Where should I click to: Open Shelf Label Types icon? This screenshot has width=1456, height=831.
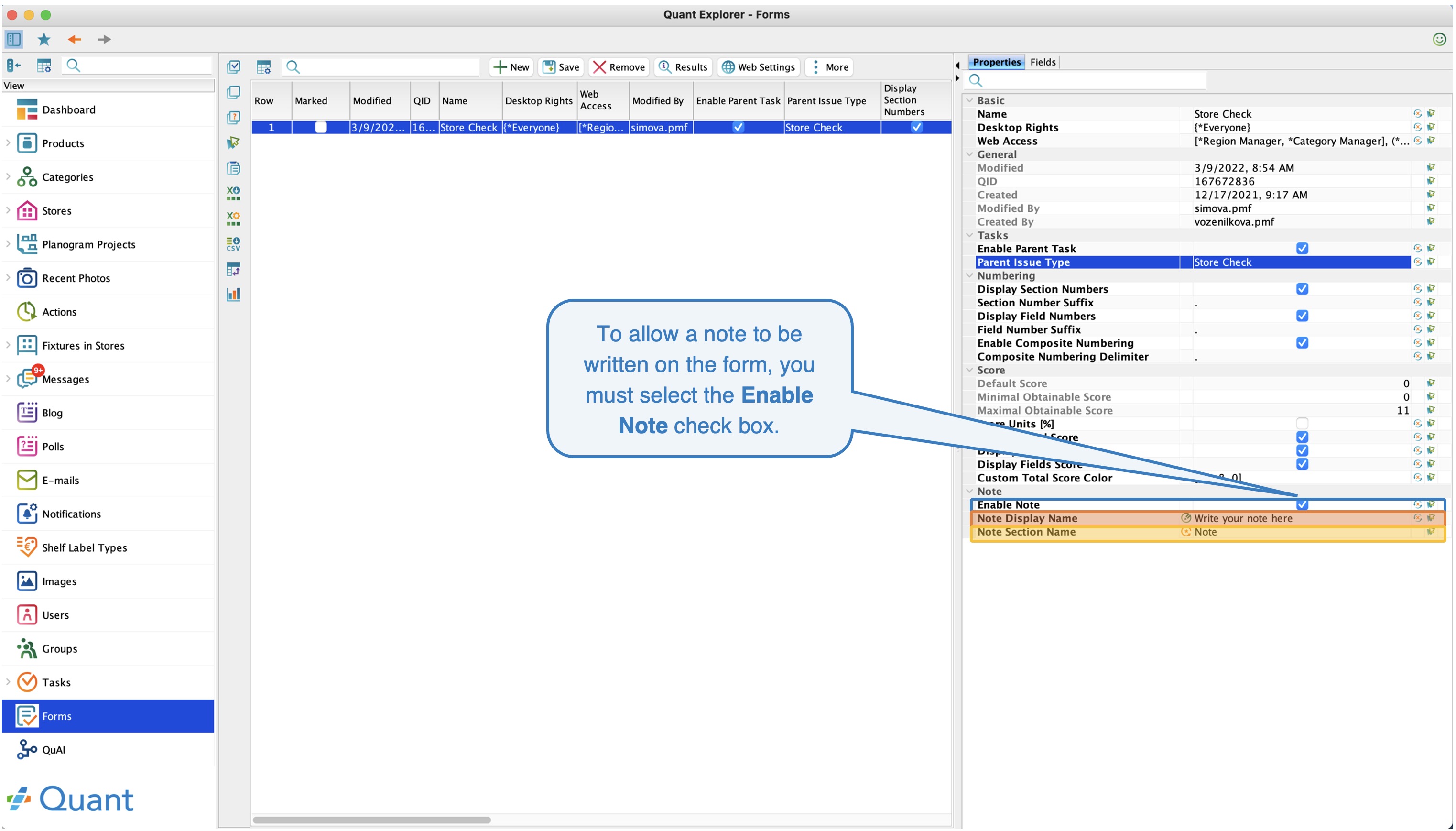[27, 547]
